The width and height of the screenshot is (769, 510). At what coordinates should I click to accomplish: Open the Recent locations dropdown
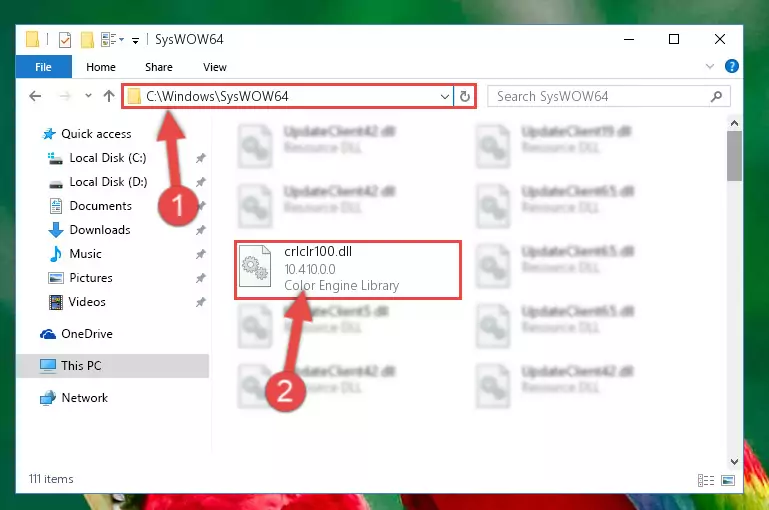pyautogui.click(x=88, y=96)
